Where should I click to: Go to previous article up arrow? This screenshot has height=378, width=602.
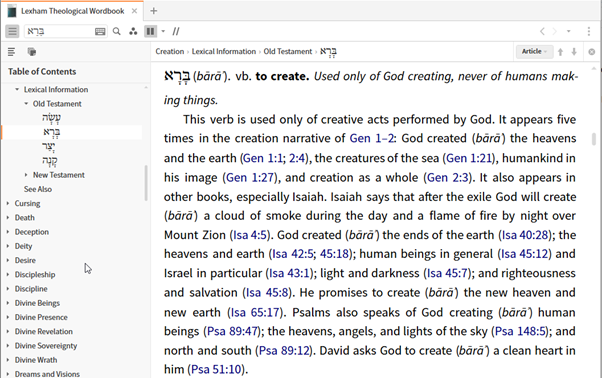560,52
